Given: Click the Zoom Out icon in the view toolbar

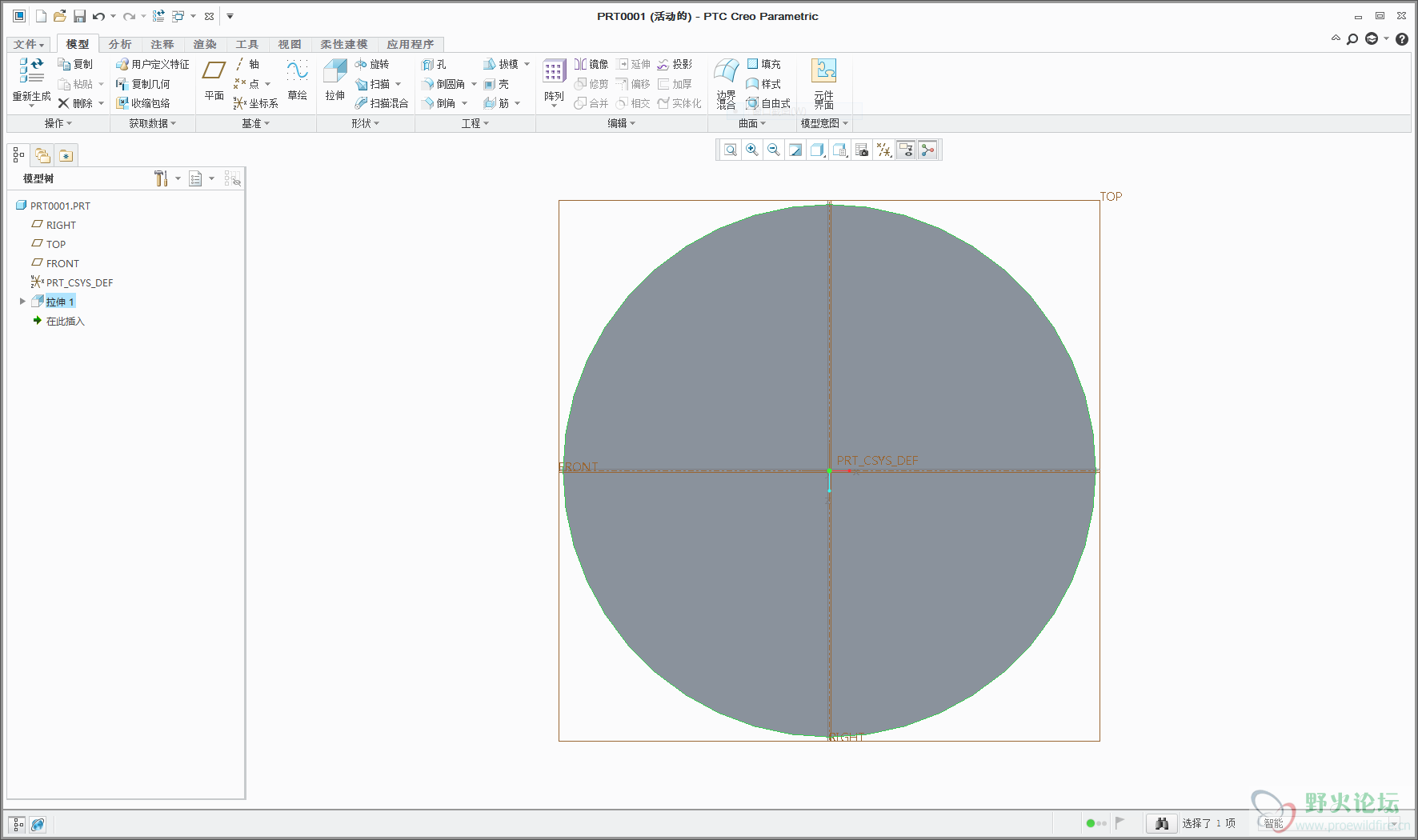Looking at the screenshot, I should pyautogui.click(x=774, y=150).
